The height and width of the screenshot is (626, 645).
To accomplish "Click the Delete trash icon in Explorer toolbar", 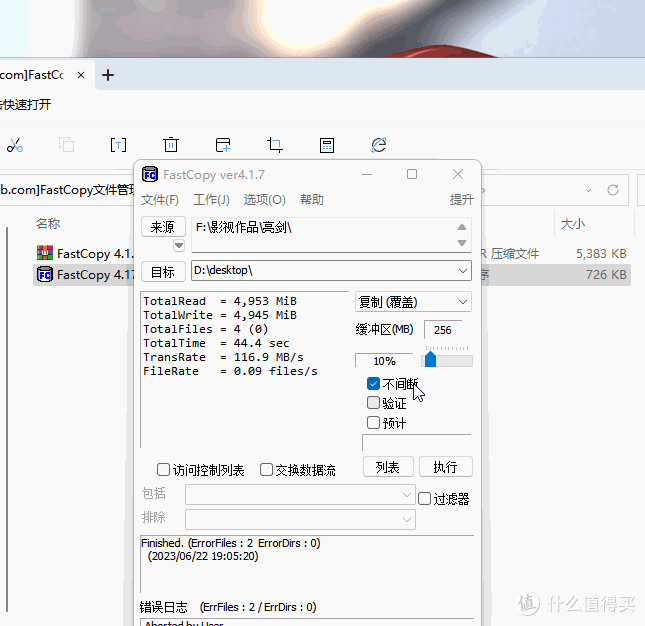I will [171, 145].
